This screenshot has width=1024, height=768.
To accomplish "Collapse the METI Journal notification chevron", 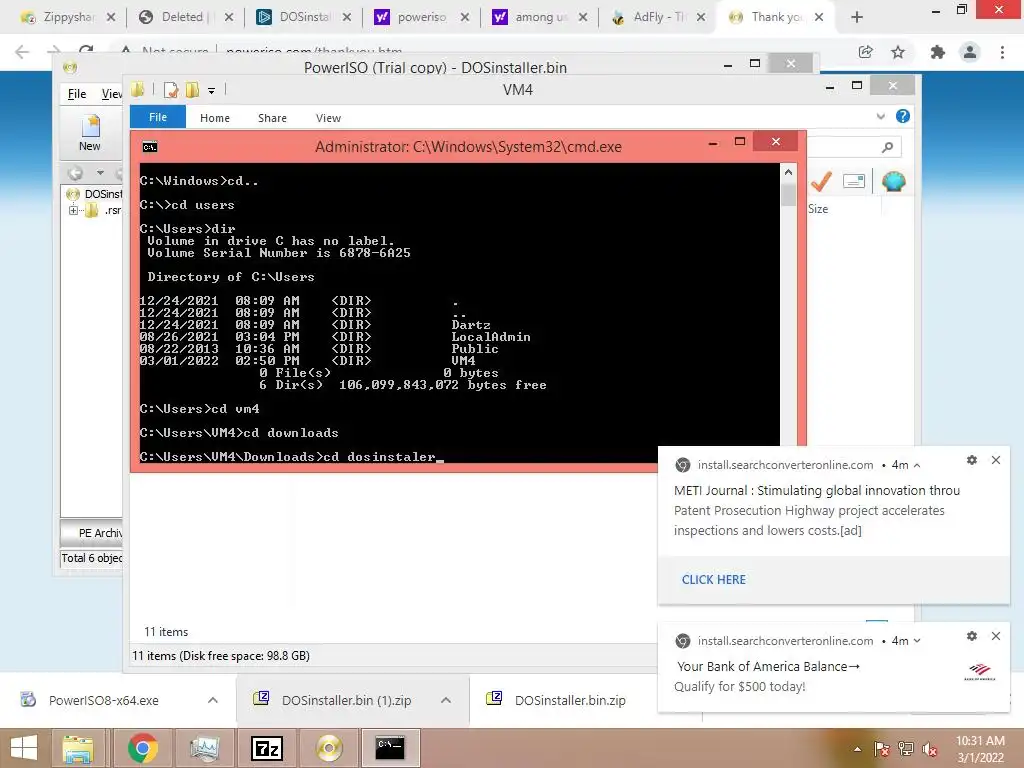I will [x=917, y=466].
